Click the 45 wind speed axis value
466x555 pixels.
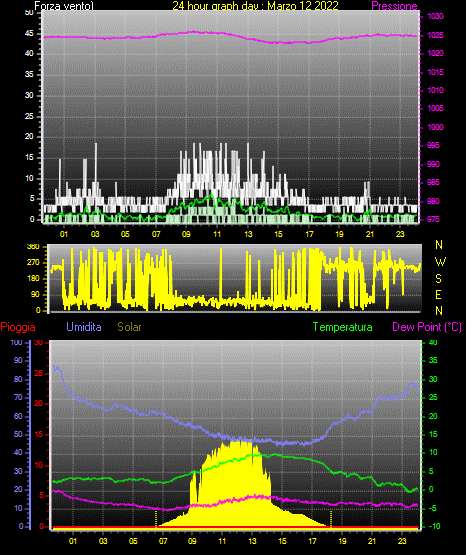click(29, 34)
